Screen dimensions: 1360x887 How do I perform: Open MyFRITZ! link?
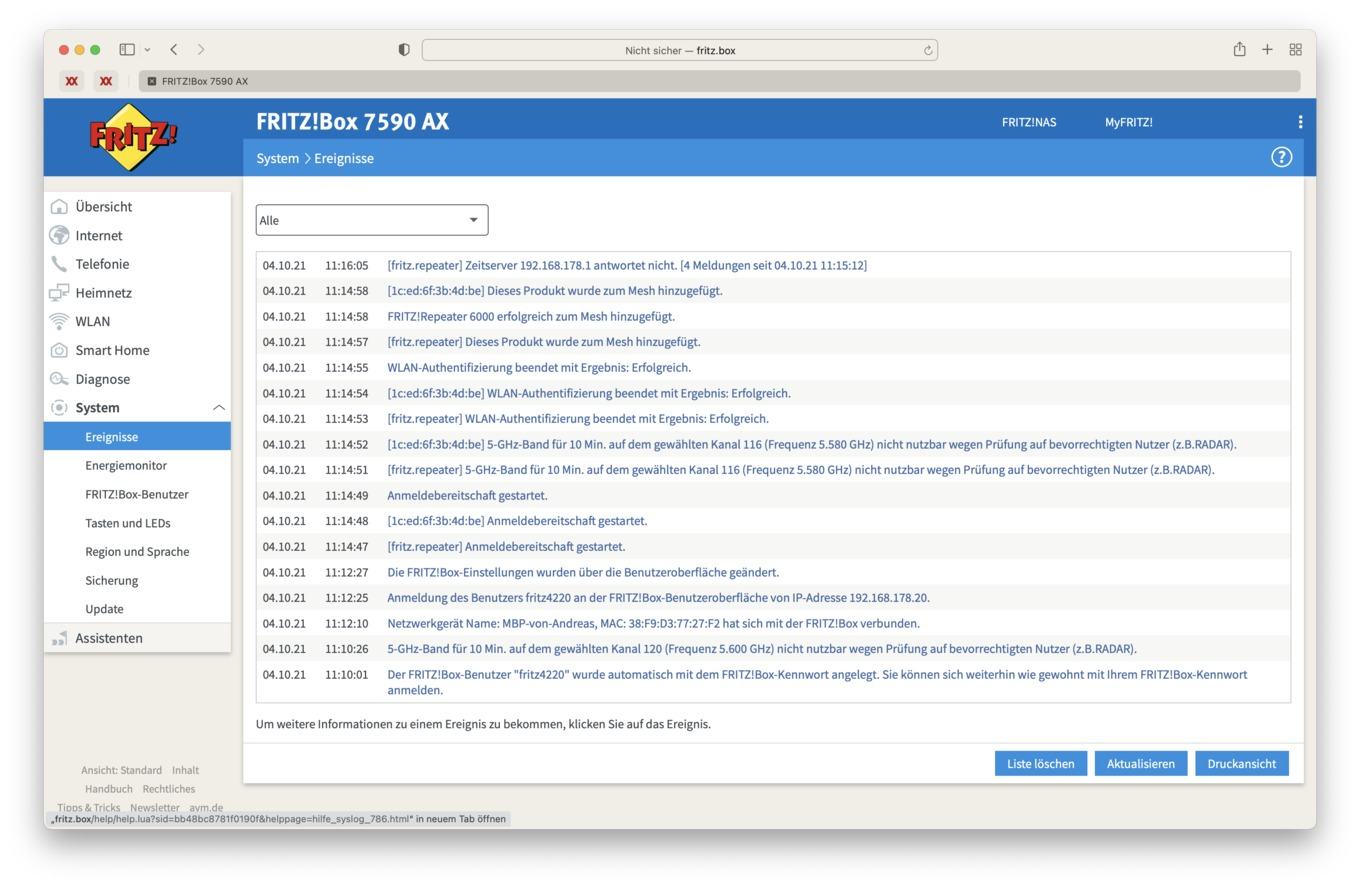[x=1129, y=122]
